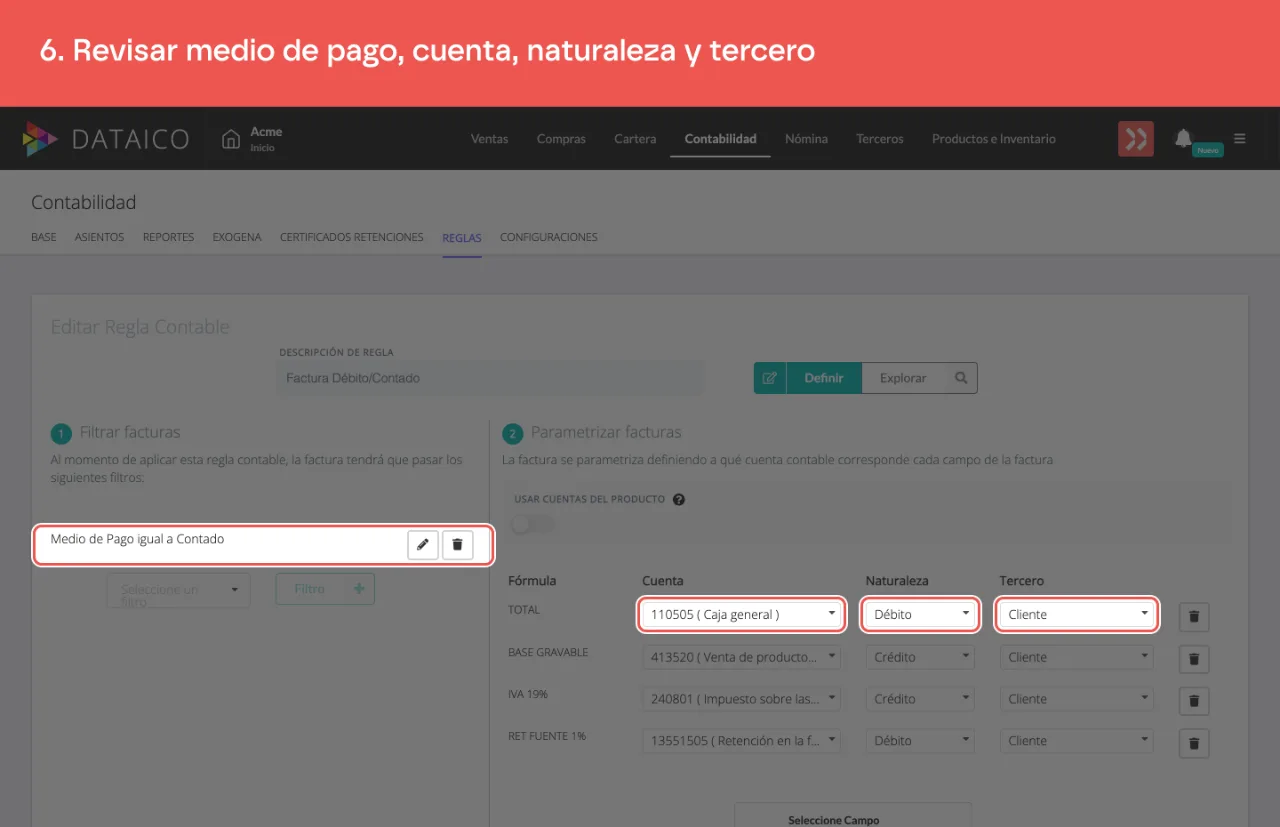Click the Seleccione Campo button
The image size is (1280, 827).
[x=853, y=814]
